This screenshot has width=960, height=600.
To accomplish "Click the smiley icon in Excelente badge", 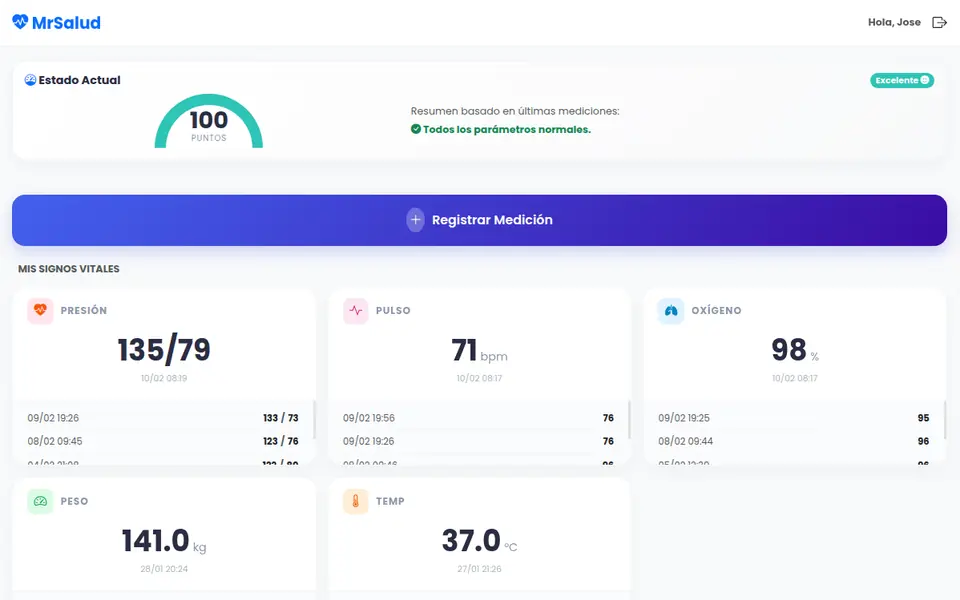I will point(924,80).
